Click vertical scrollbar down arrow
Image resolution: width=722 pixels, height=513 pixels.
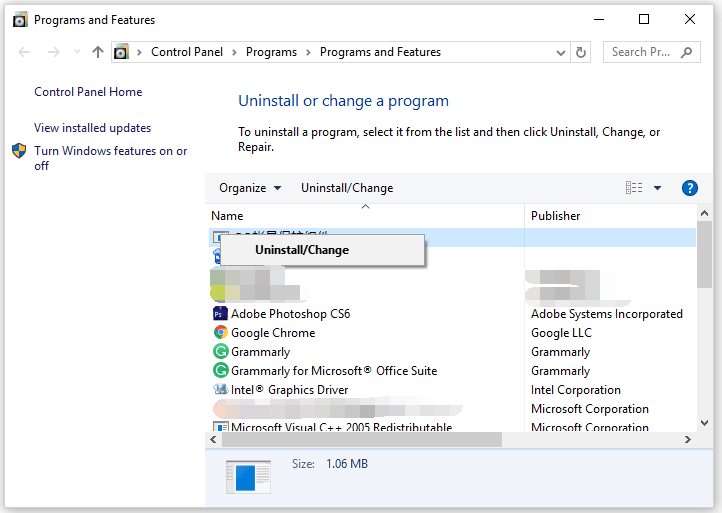click(x=704, y=423)
